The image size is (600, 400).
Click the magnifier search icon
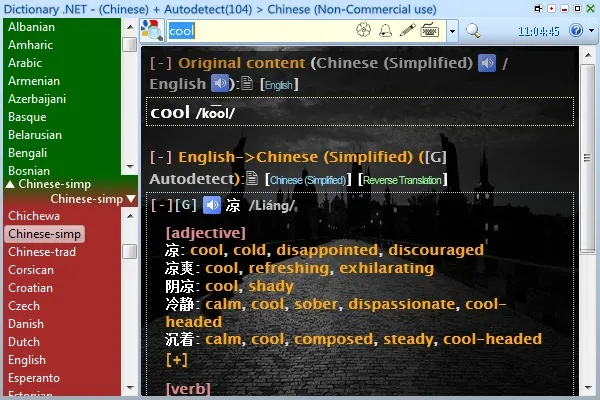click(x=473, y=30)
